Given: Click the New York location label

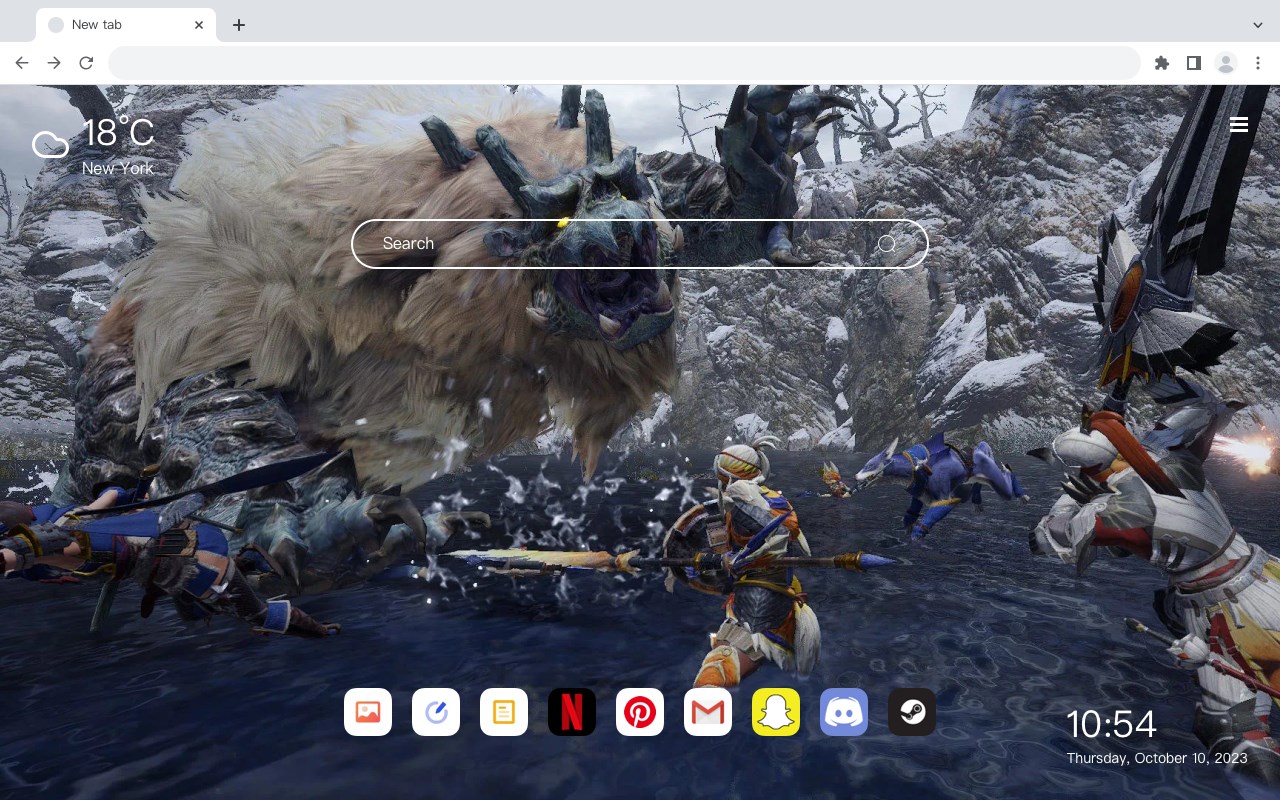Looking at the screenshot, I should click(x=118, y=169).
